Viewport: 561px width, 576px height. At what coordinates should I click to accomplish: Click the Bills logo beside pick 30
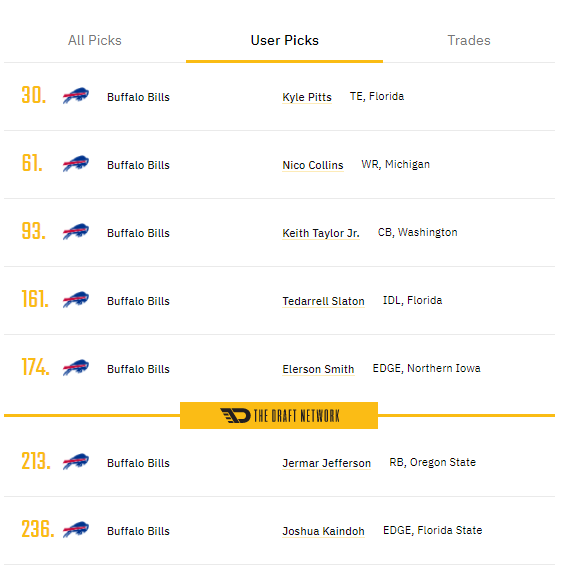point(76,96)
